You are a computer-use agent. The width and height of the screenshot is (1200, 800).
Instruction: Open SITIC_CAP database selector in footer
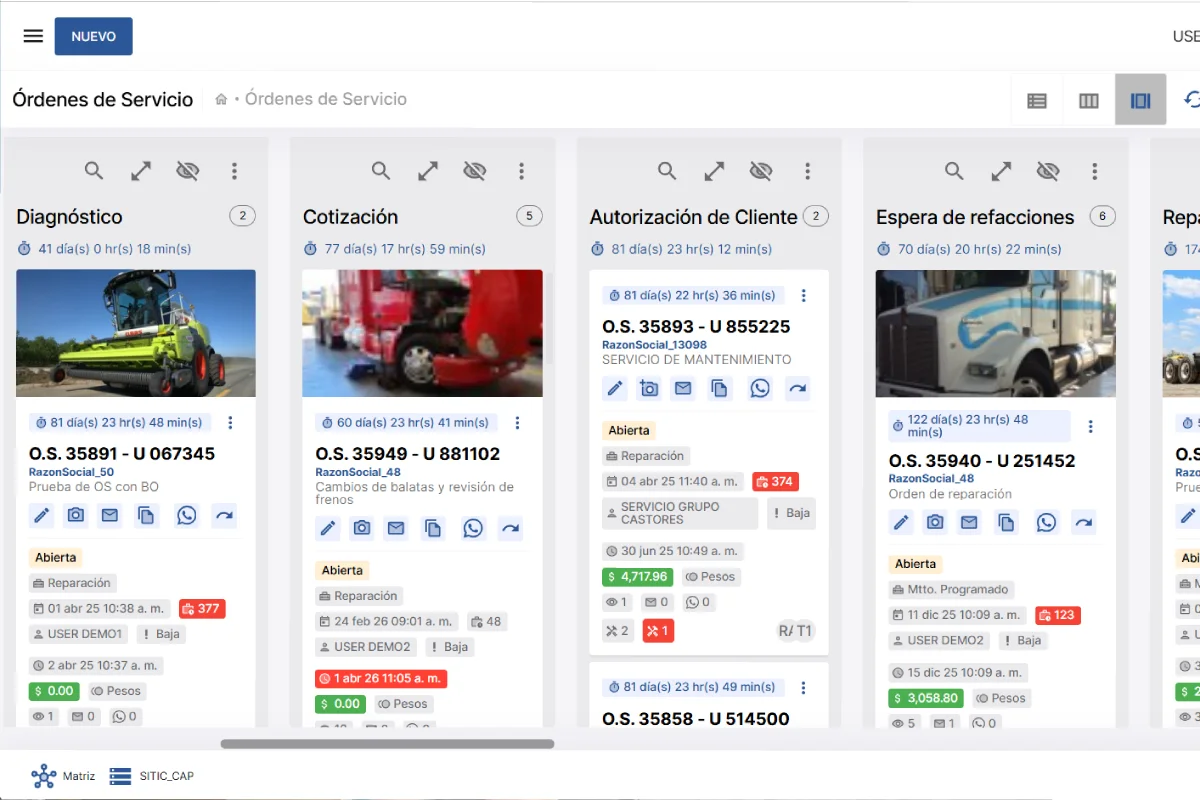coord(152,776)
